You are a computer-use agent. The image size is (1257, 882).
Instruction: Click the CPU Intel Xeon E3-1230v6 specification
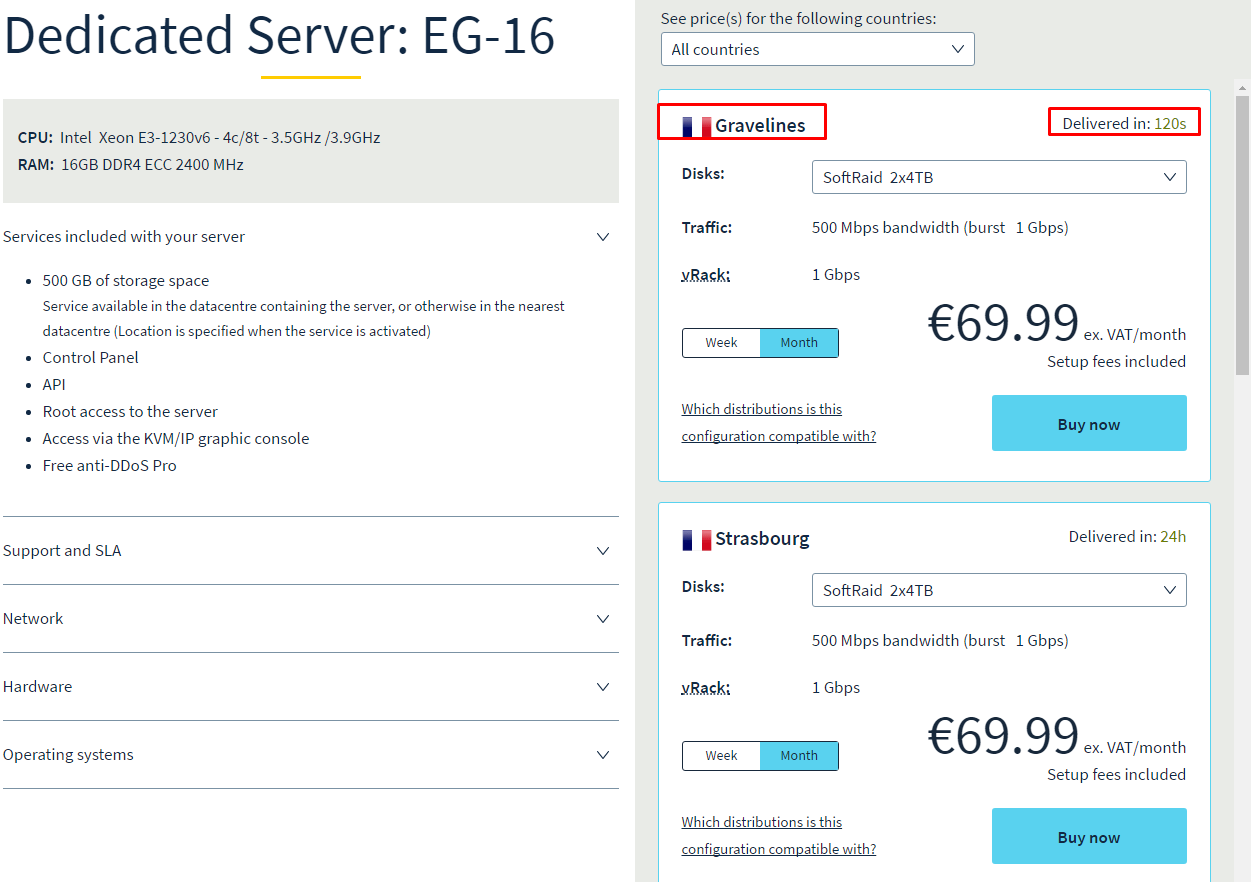[x=199, y=138]
